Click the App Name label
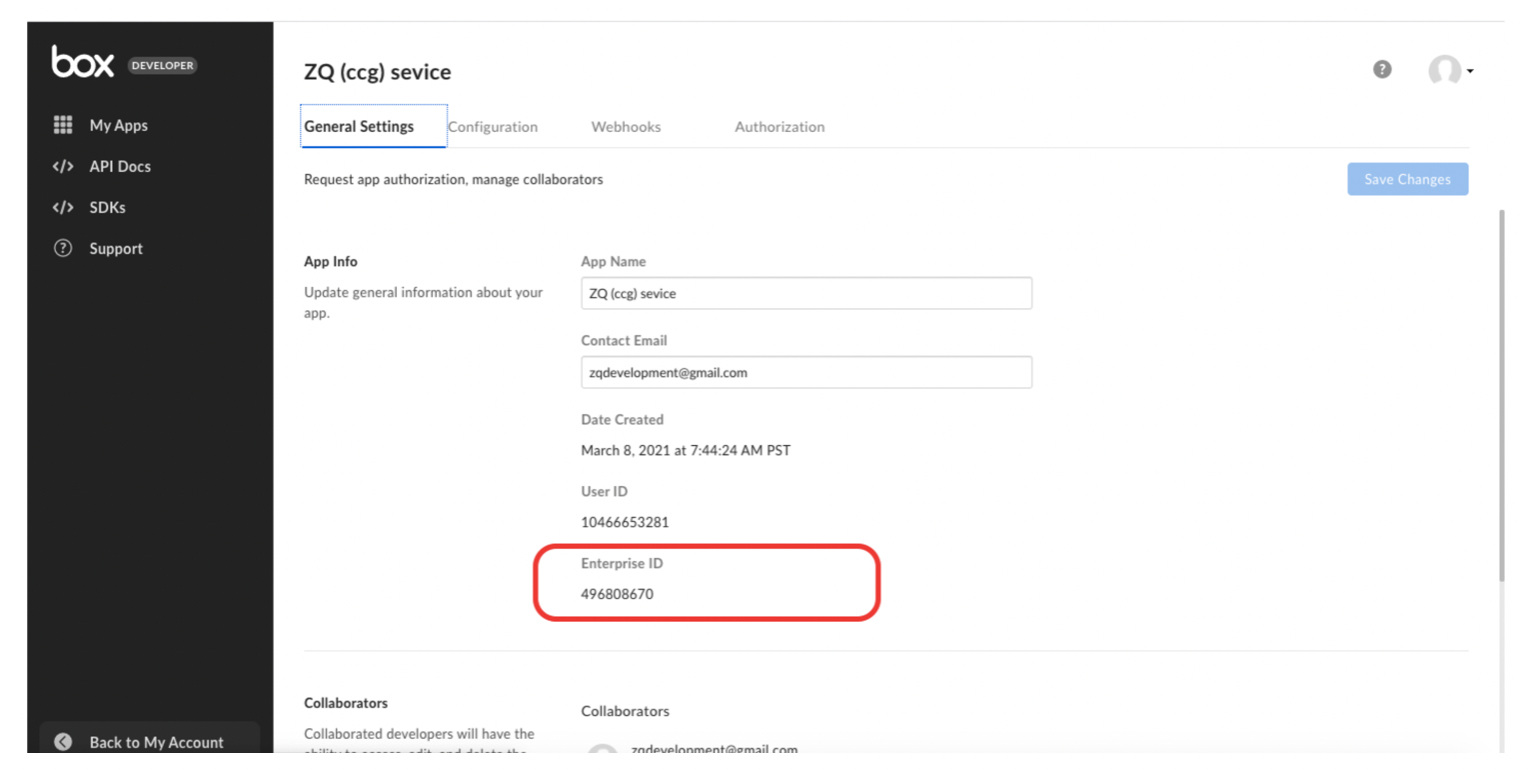This screenshot has width=1530, height=772. coord(613,261)
